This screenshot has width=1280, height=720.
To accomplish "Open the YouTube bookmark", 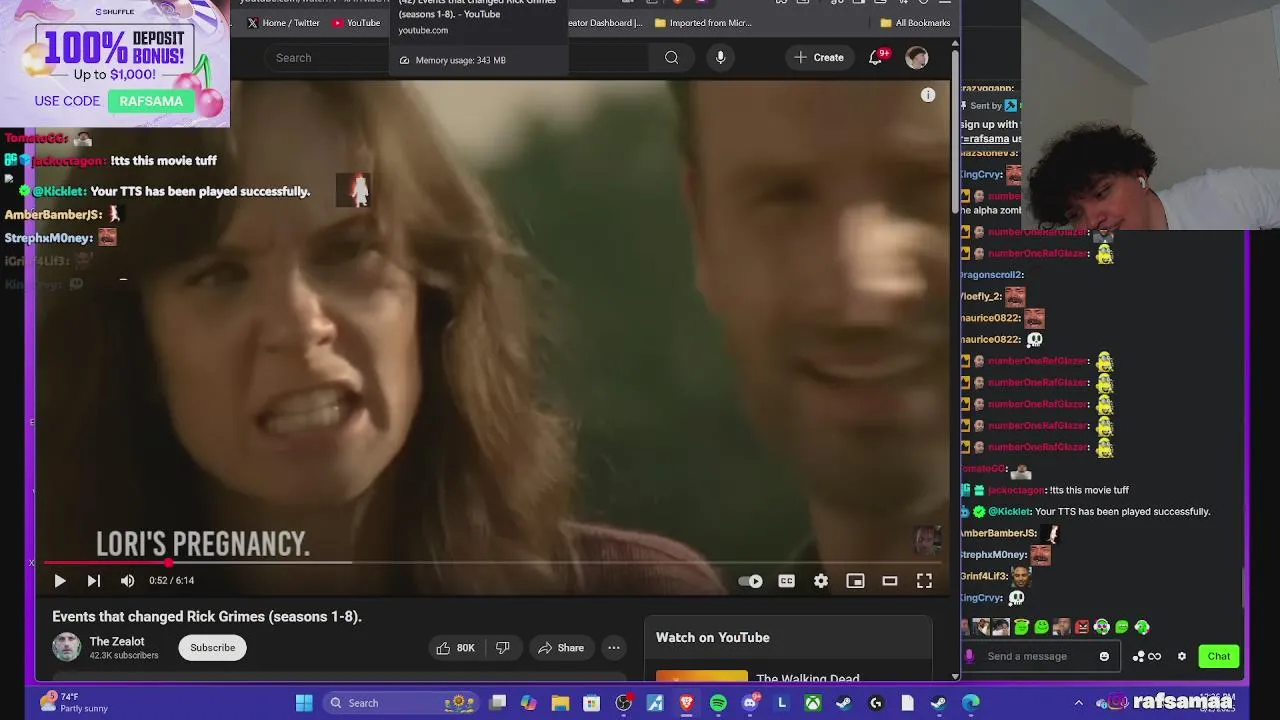I will click(x=357, y=23).
